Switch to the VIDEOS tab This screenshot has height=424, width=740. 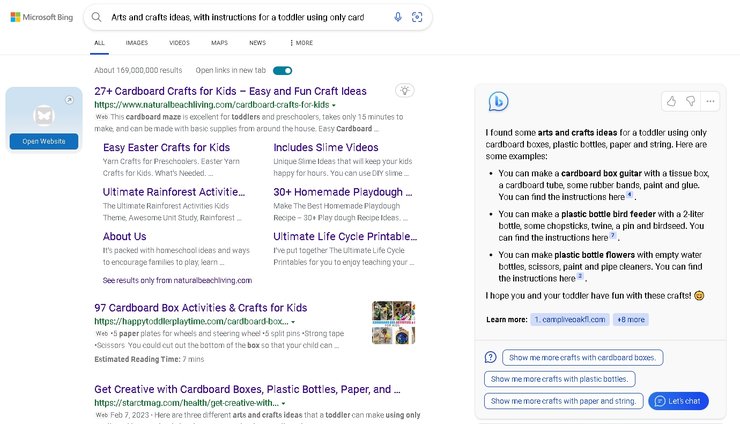(x=179, y=42)
